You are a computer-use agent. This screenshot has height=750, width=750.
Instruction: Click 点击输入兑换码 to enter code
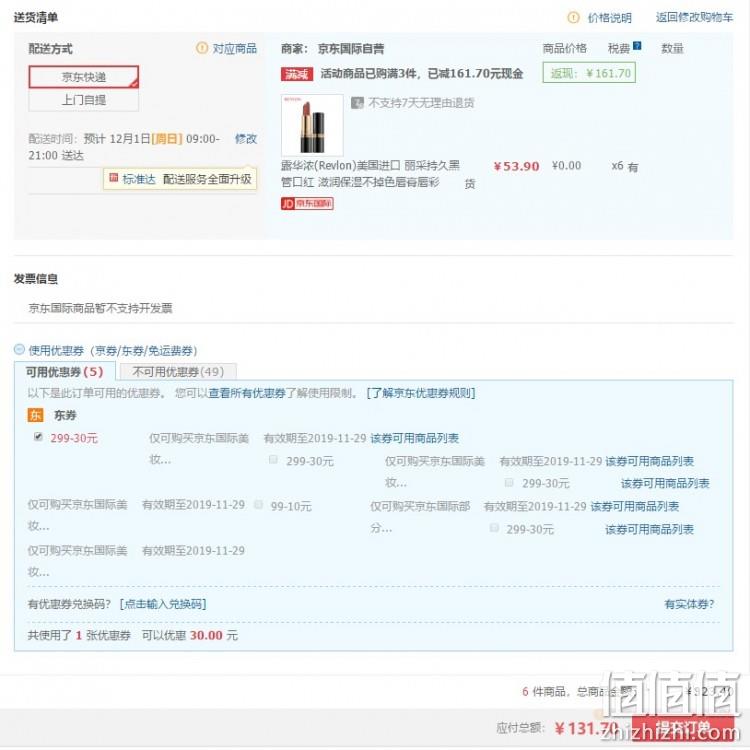[163, 604]
